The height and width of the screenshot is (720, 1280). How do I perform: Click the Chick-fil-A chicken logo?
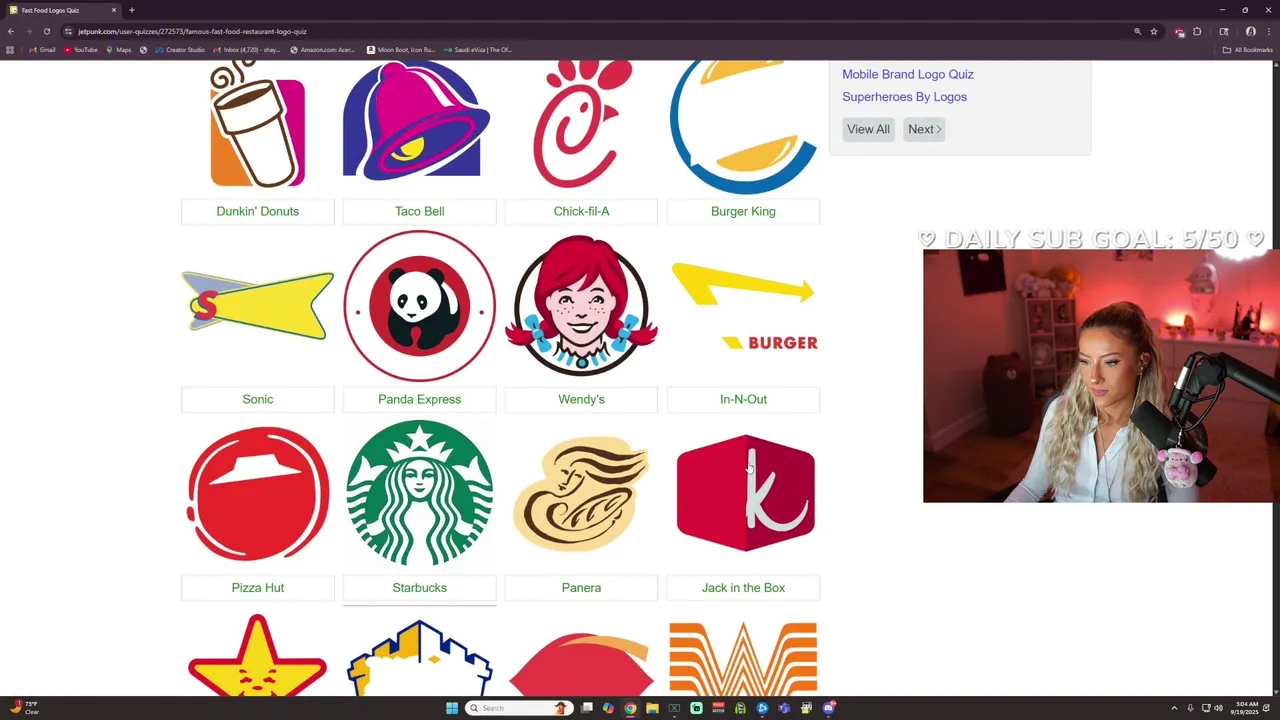[x=582, y=124]
